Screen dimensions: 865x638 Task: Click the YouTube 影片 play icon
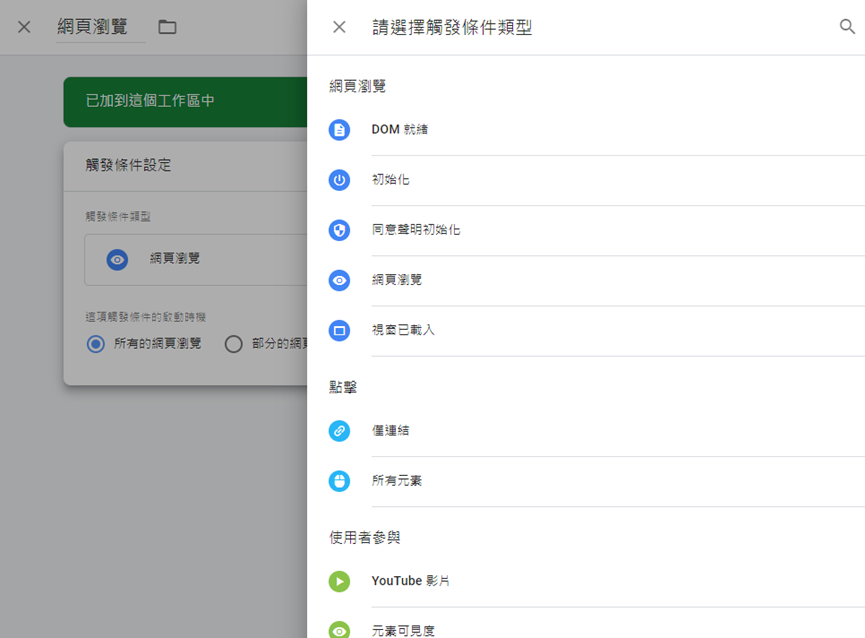coord(339,581)
